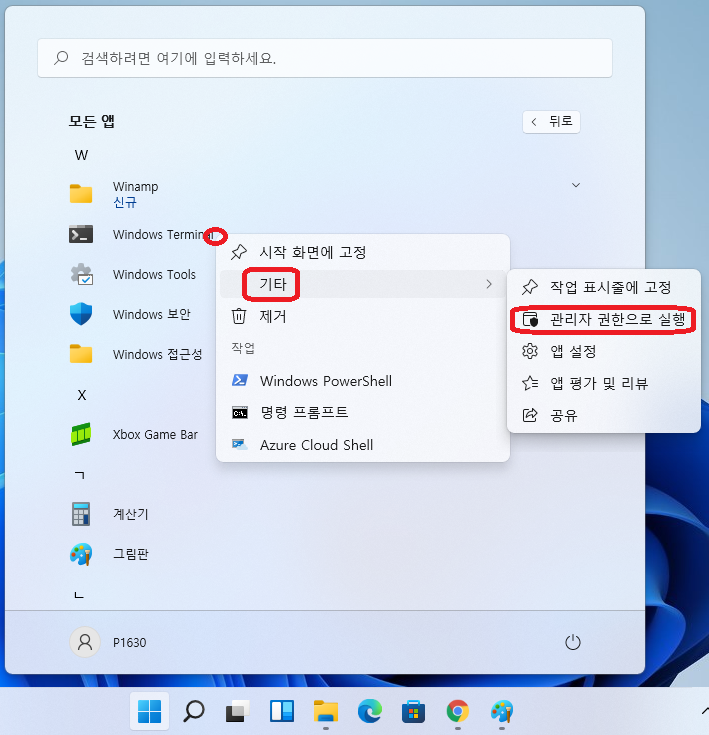The height and width of the screenshot is (735, 709).
Task: Open 앱 설정 from submenu
Action: (604, 351)
